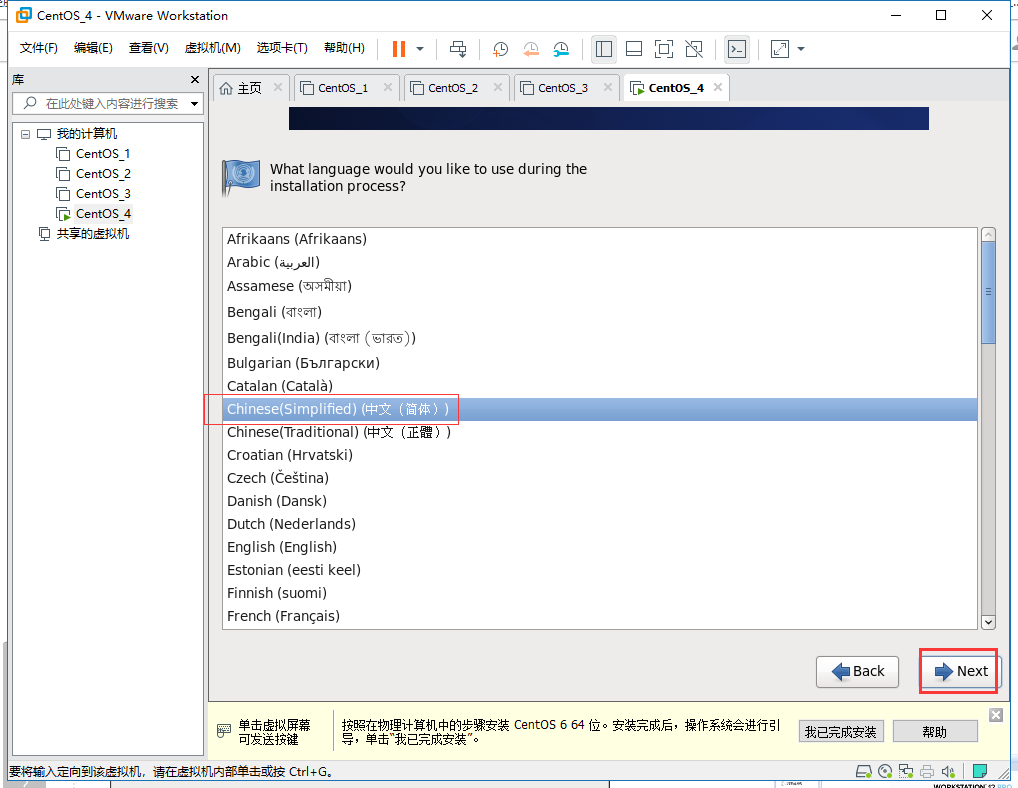
Task: Choose Czech from the language list
Action: pos(599,478)
